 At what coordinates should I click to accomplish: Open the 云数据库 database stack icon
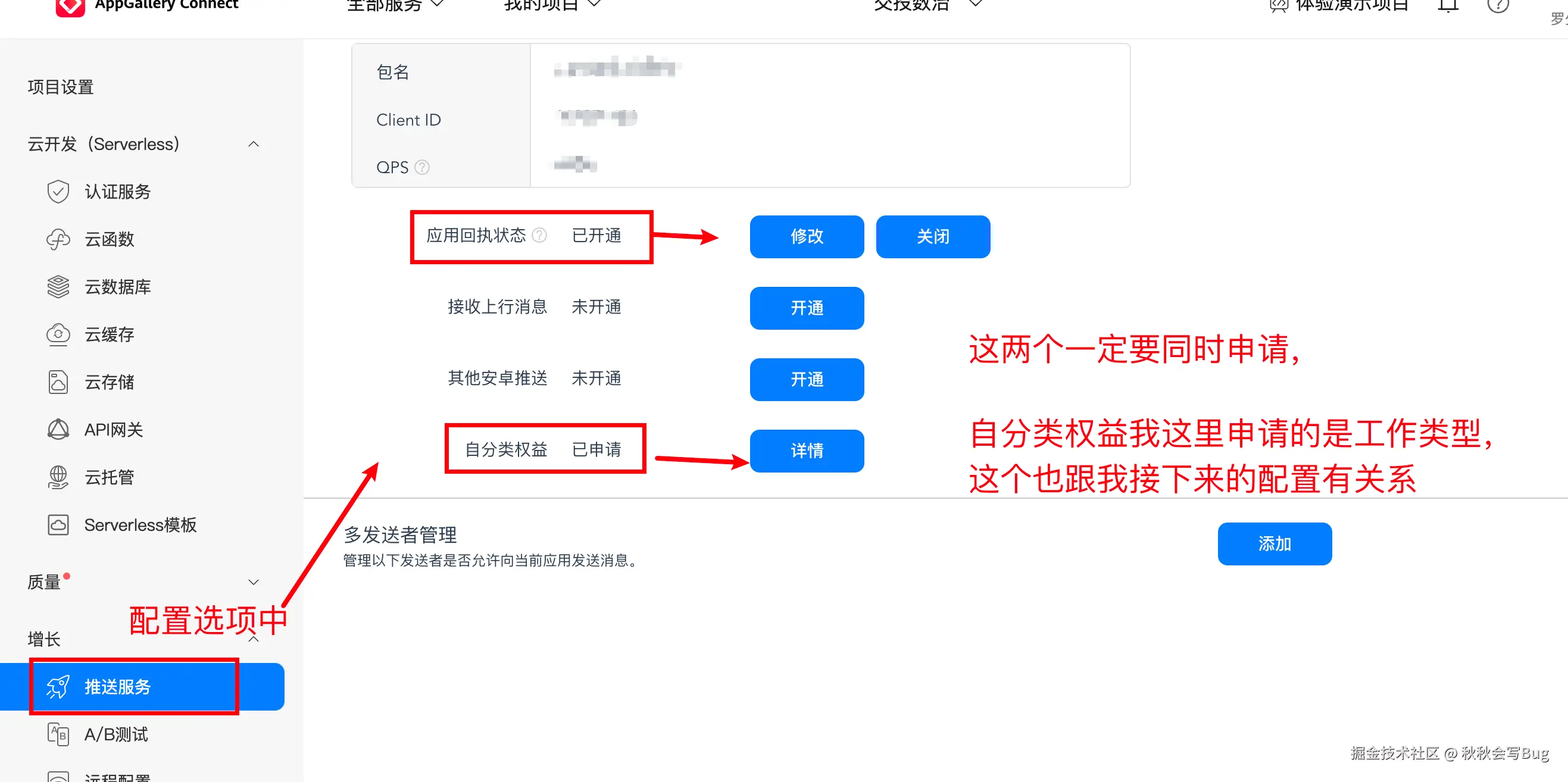click(x=58, y=287)
